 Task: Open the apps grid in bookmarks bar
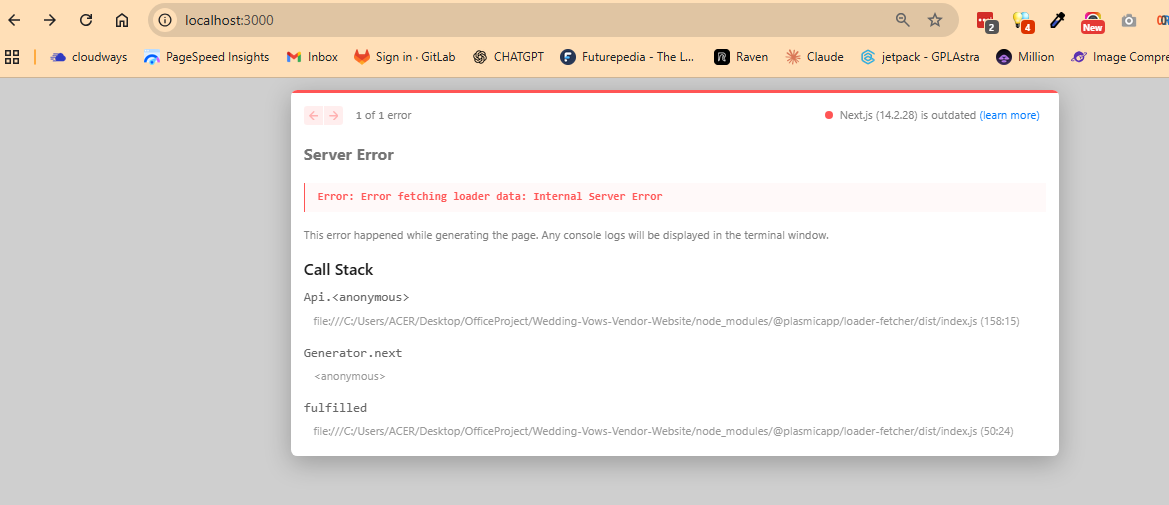(13, 57)
